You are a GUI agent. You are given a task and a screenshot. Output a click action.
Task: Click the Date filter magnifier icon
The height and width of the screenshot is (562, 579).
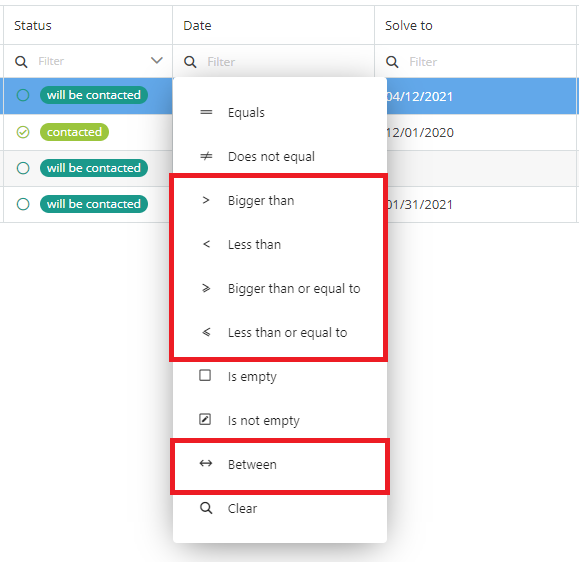click(x=190, y=62)
